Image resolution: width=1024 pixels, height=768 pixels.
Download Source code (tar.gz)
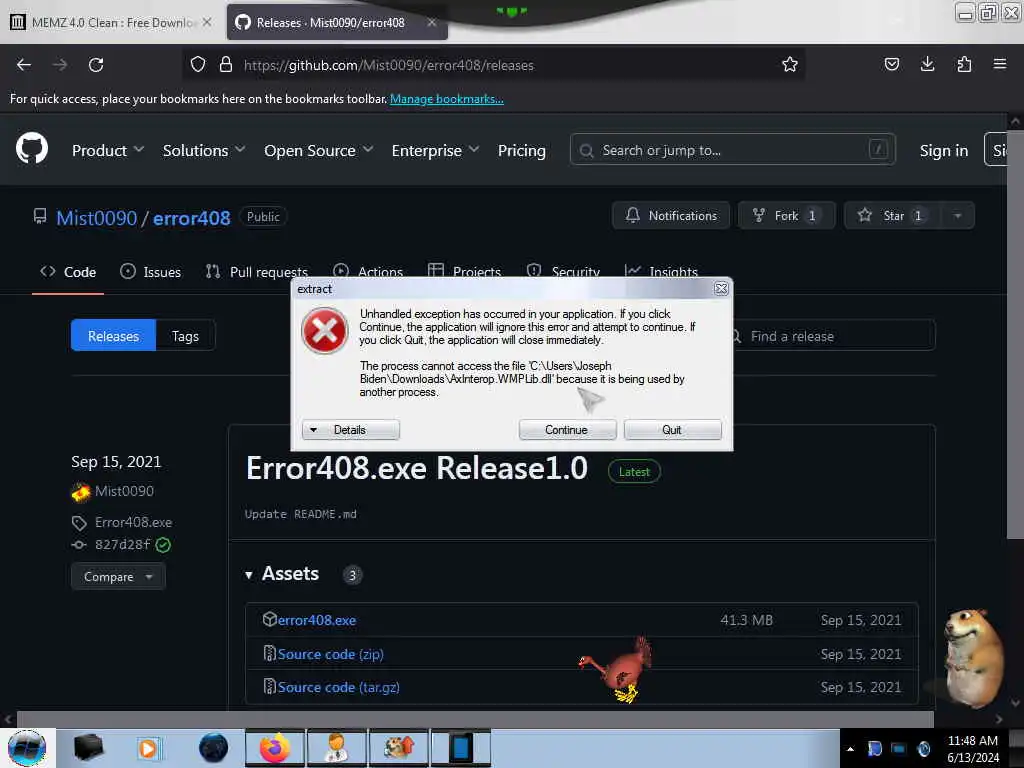tap(338, 687)
